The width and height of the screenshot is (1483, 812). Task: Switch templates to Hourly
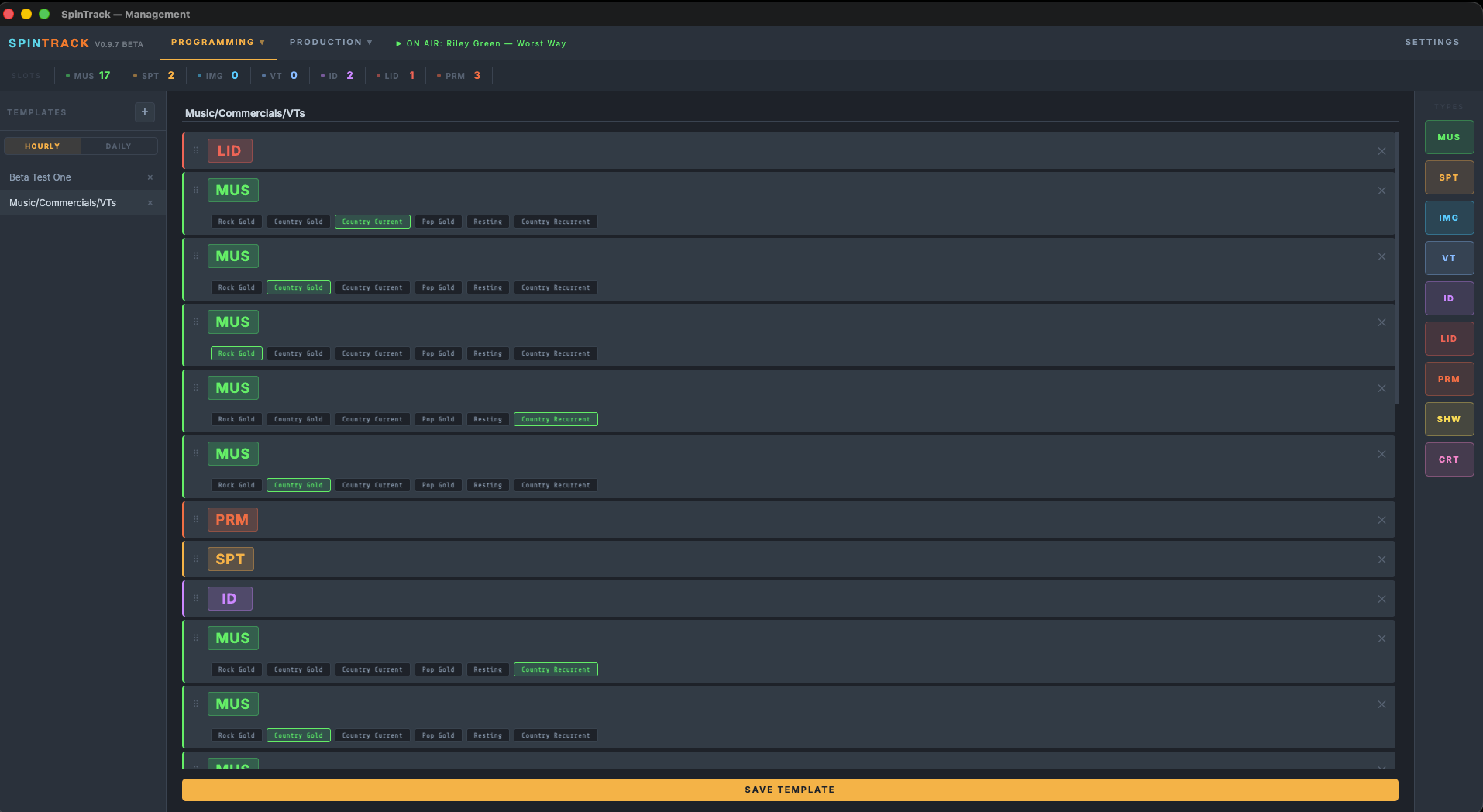[43, 146]
